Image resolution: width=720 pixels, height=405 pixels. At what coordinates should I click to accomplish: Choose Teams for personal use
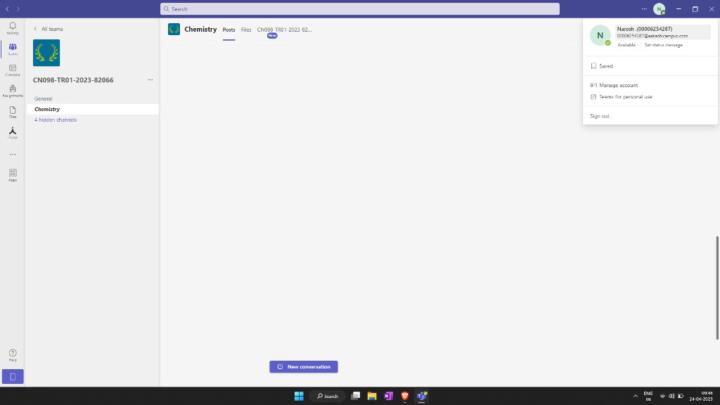pyautogui.click(x=621, y=97)
